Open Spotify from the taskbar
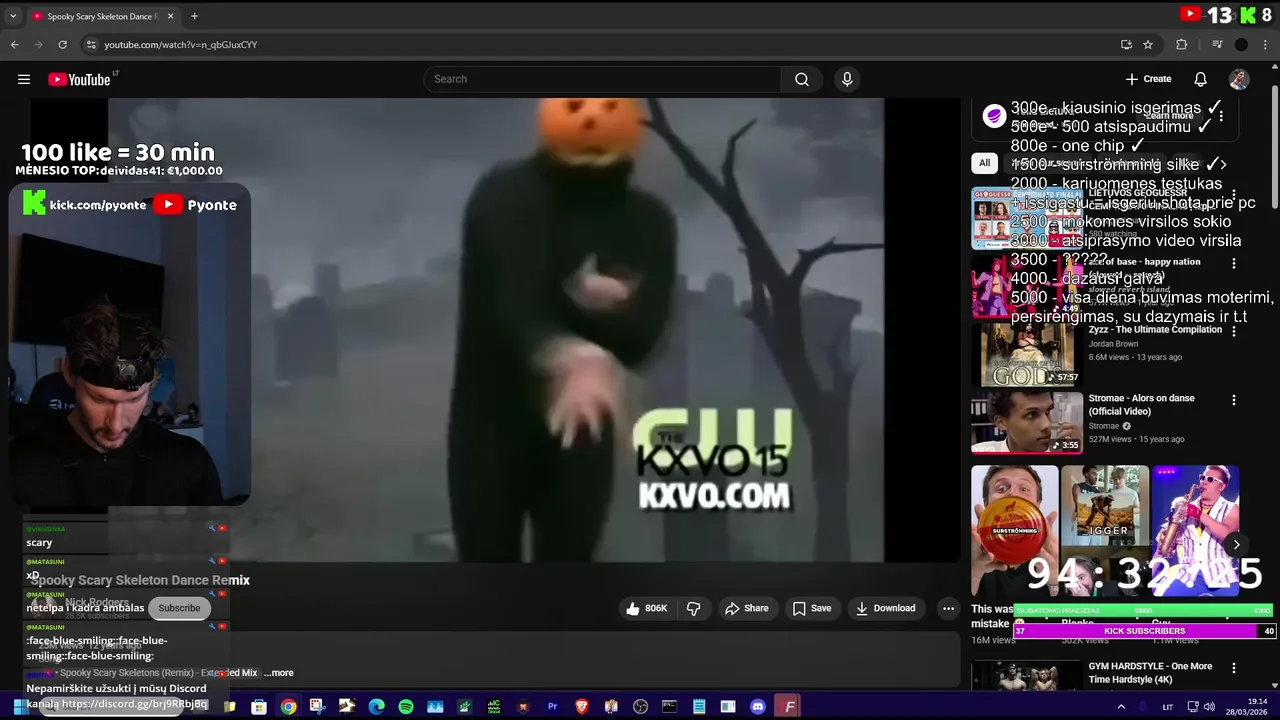Image resolution: width=1280 pixels, height=720 pixels. 406,707
